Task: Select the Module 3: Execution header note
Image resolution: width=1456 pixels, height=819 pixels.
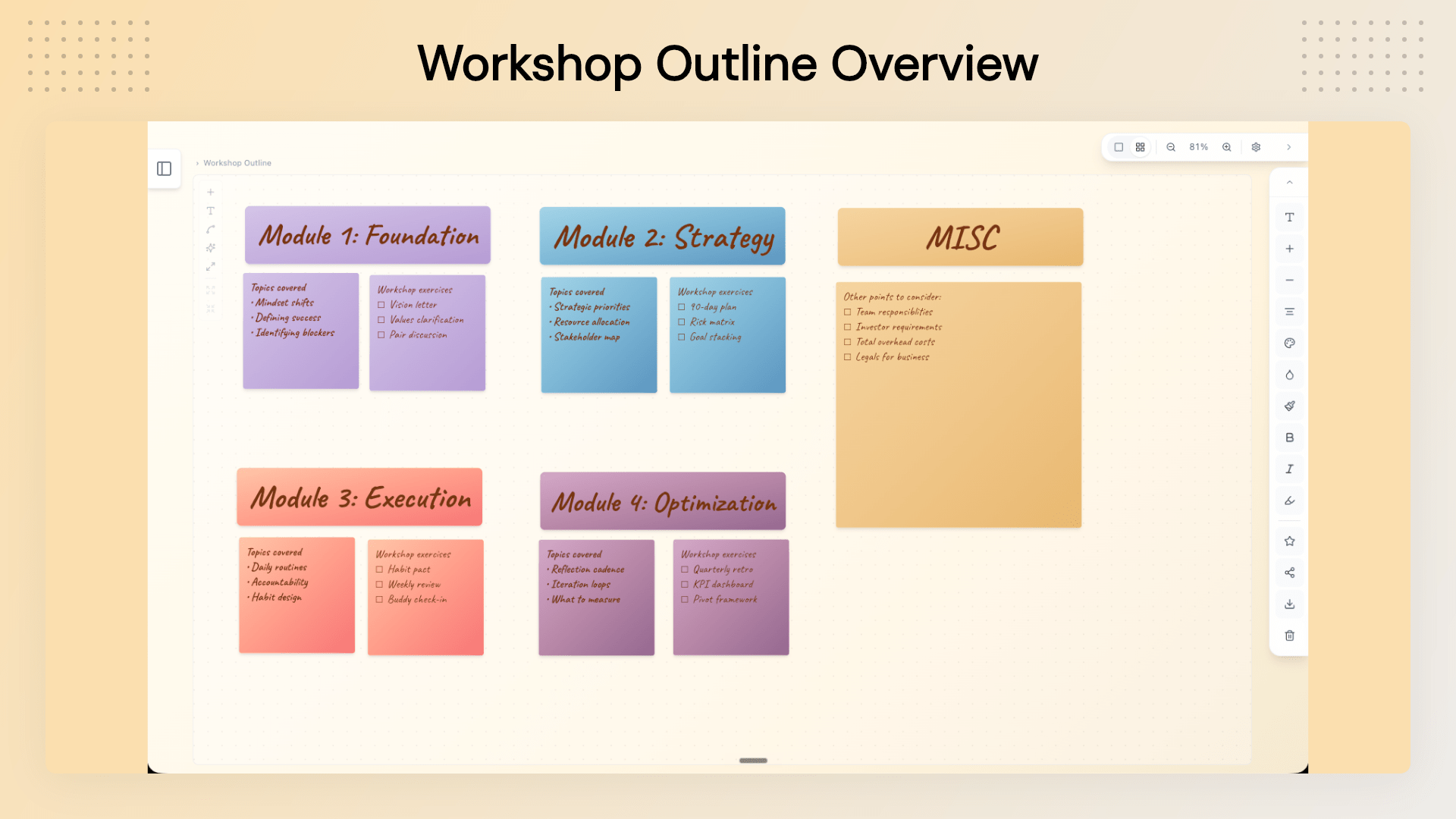Action: [359, 497]
